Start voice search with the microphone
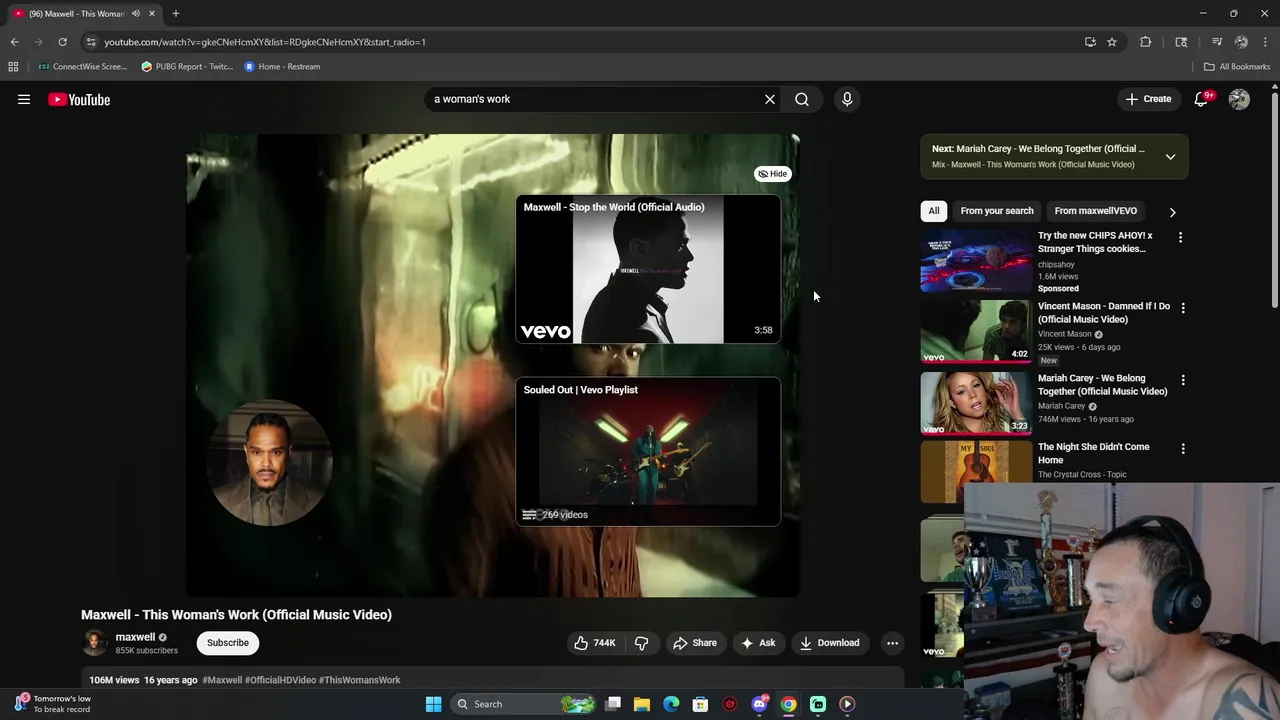The image size is (1280, 720). click(x=847, y=99)
